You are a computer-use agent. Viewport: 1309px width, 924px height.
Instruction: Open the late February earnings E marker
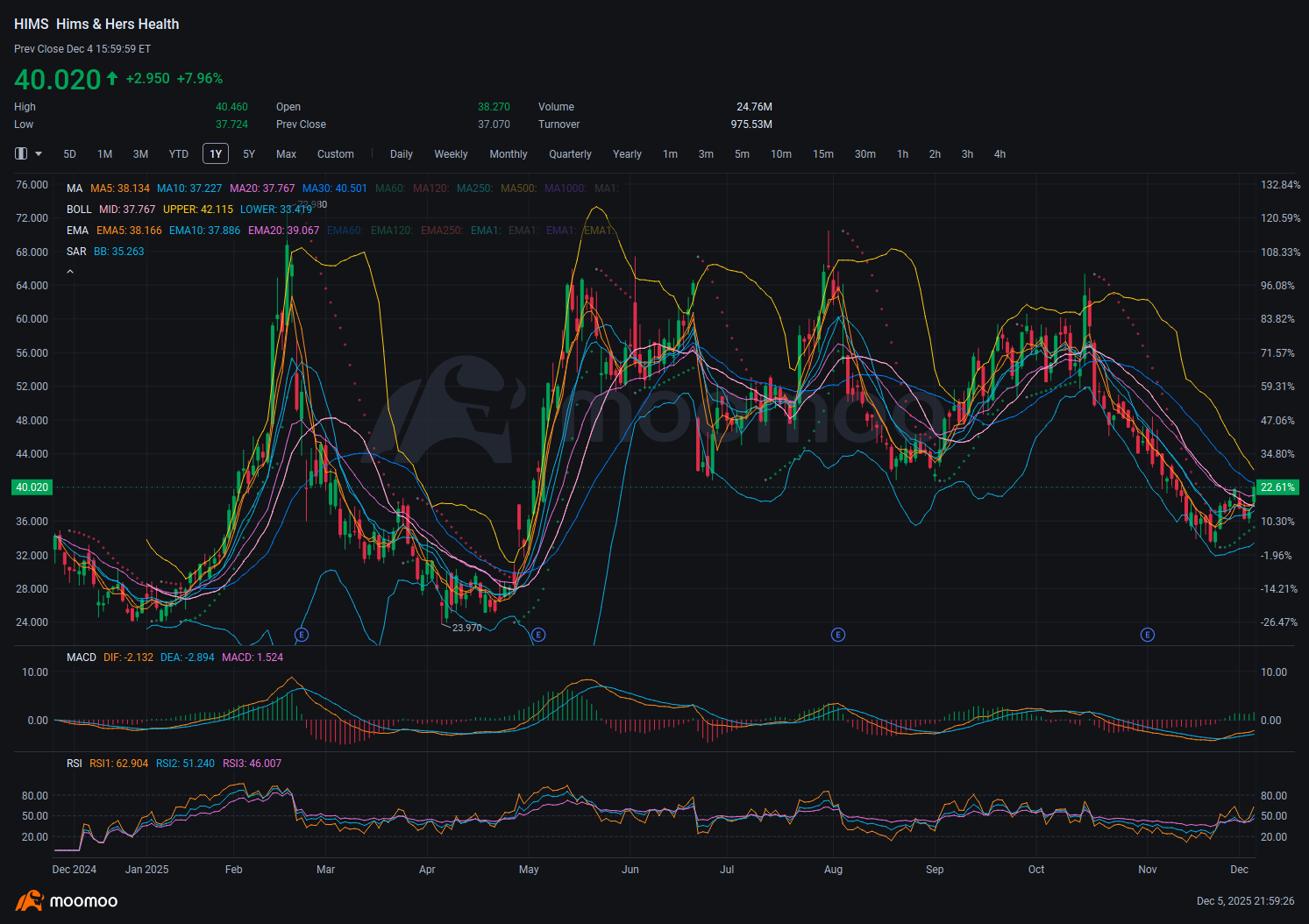302,635
